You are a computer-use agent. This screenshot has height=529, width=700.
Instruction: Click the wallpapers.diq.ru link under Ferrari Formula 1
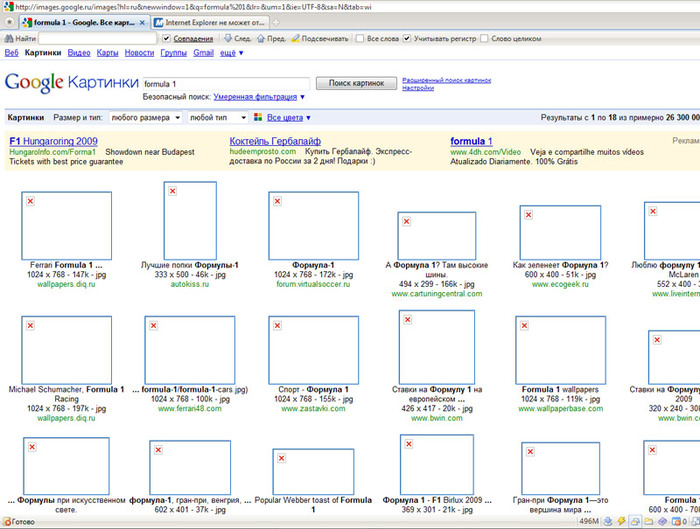pyautogui.click(x=66, y=284)
